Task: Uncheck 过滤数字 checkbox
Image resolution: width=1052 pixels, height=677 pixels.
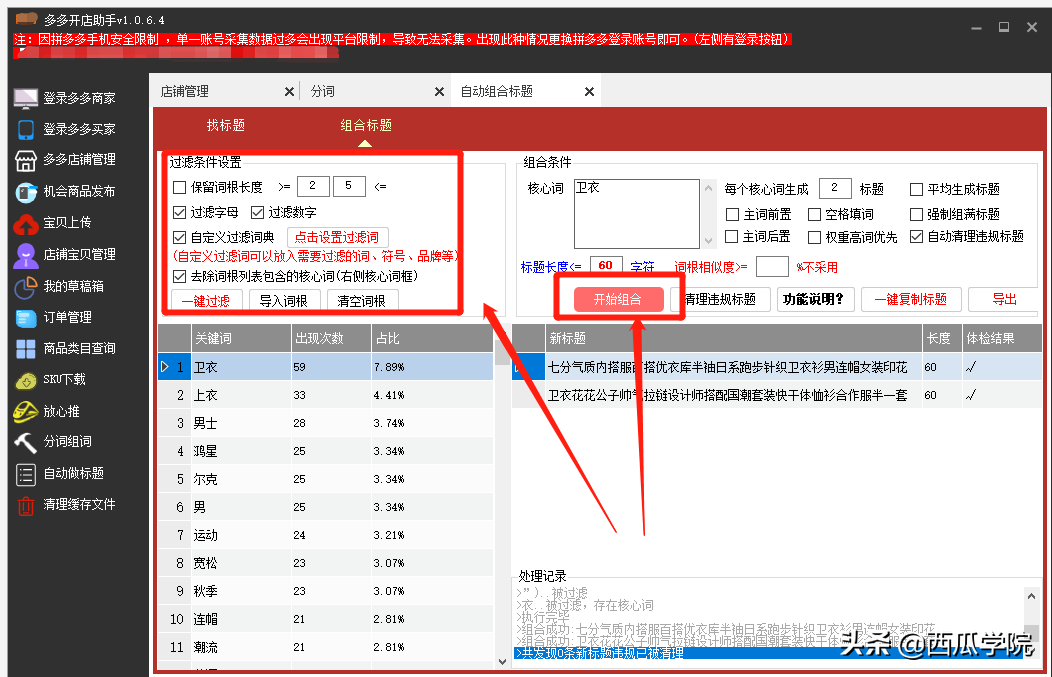Action: point(257,213)
